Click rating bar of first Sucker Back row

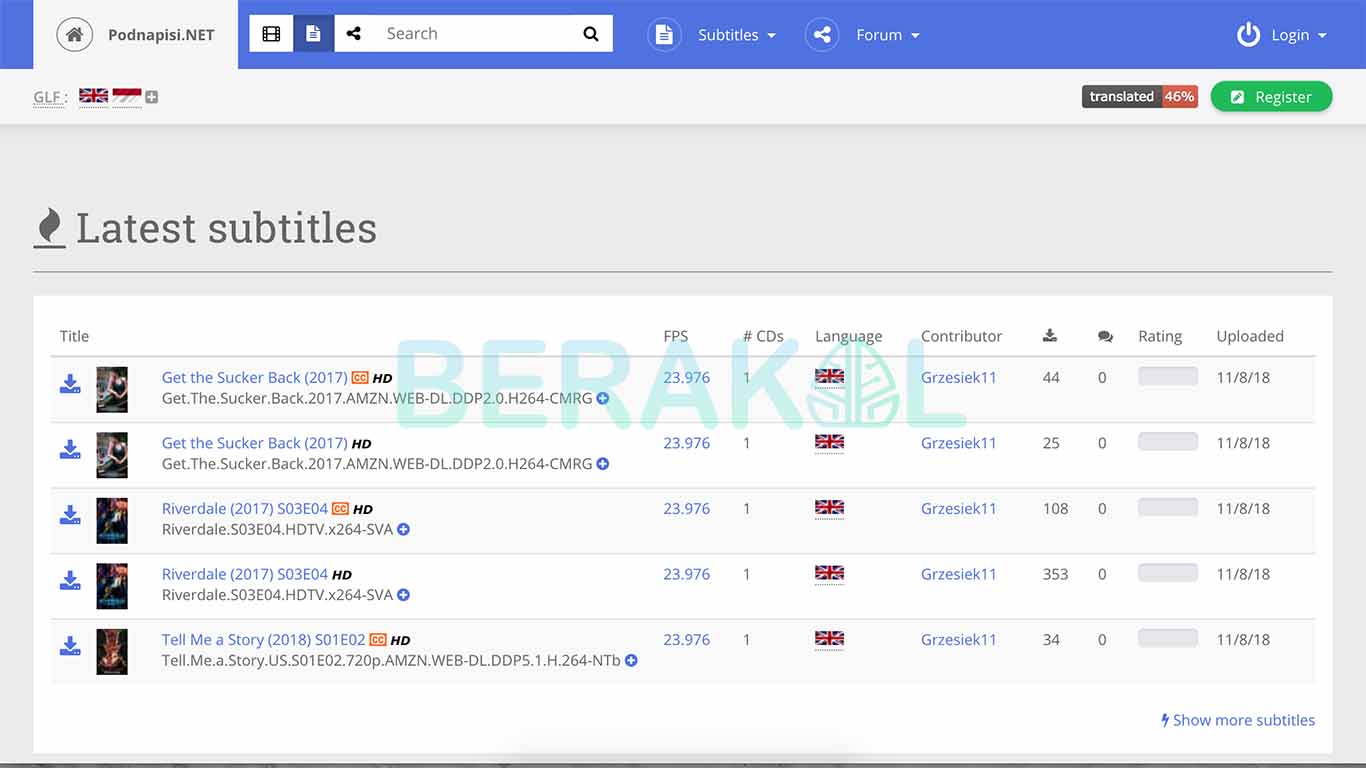(x=1168, y=376)
